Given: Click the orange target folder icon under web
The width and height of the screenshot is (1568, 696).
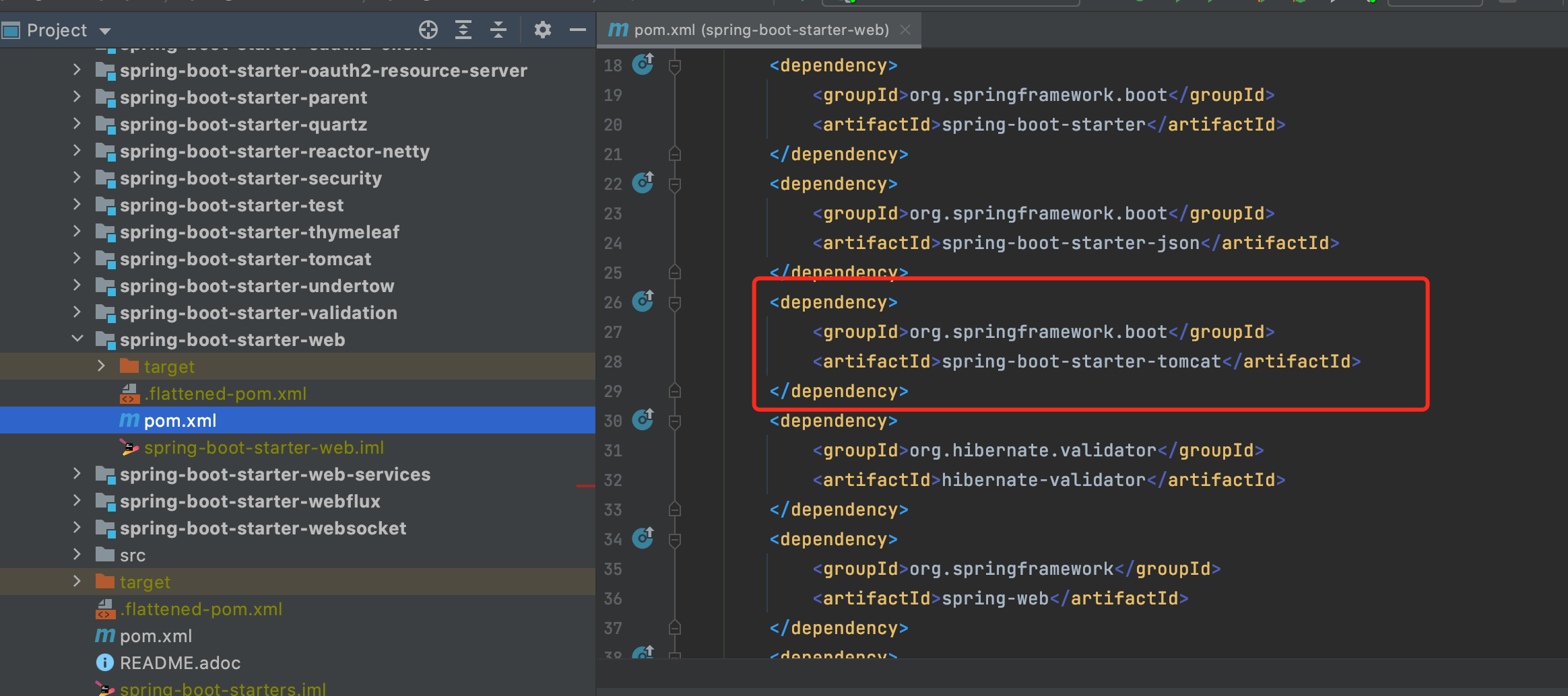Looking at the screenshot, I should (129, 366).
